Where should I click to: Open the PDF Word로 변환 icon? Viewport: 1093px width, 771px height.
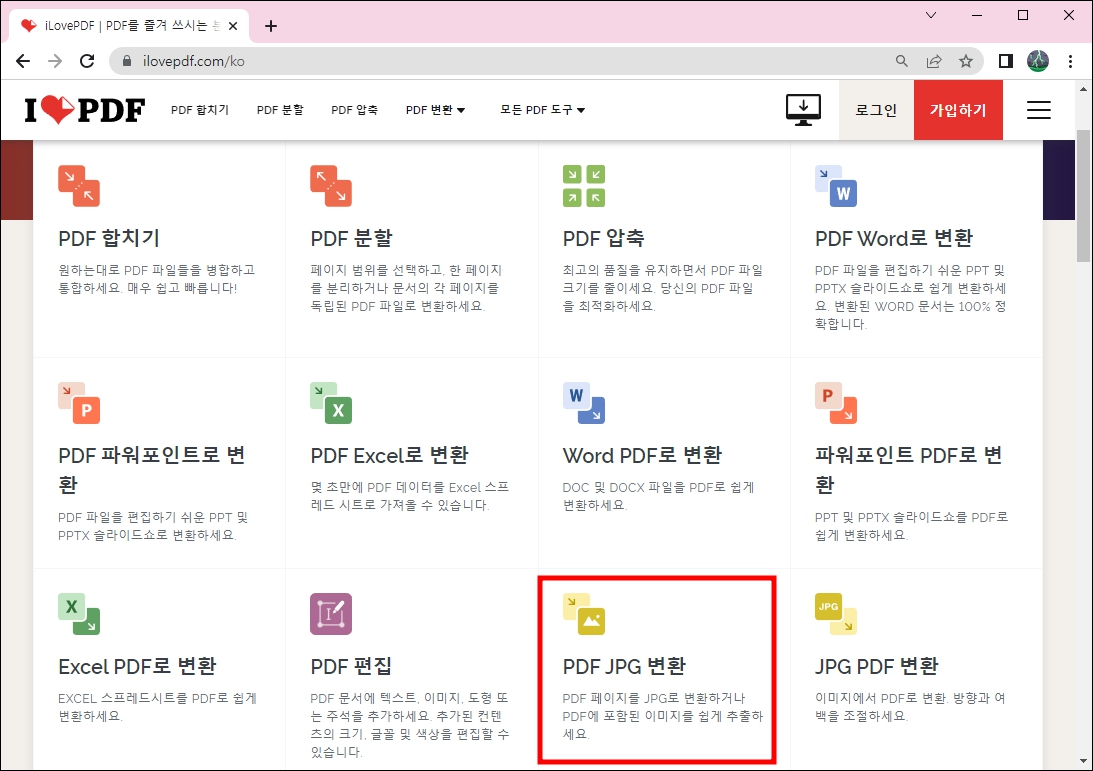point(836,186)
